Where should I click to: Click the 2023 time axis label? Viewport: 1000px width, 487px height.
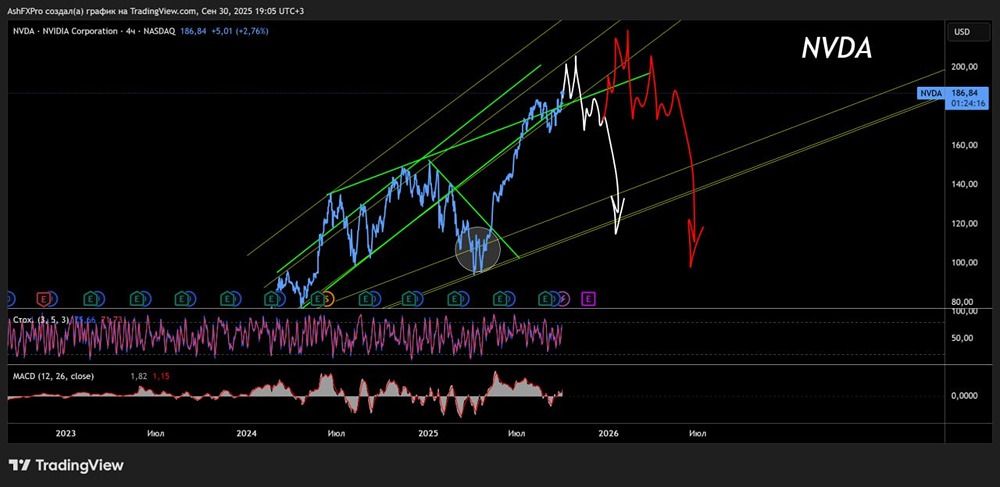tap(66, 433)
